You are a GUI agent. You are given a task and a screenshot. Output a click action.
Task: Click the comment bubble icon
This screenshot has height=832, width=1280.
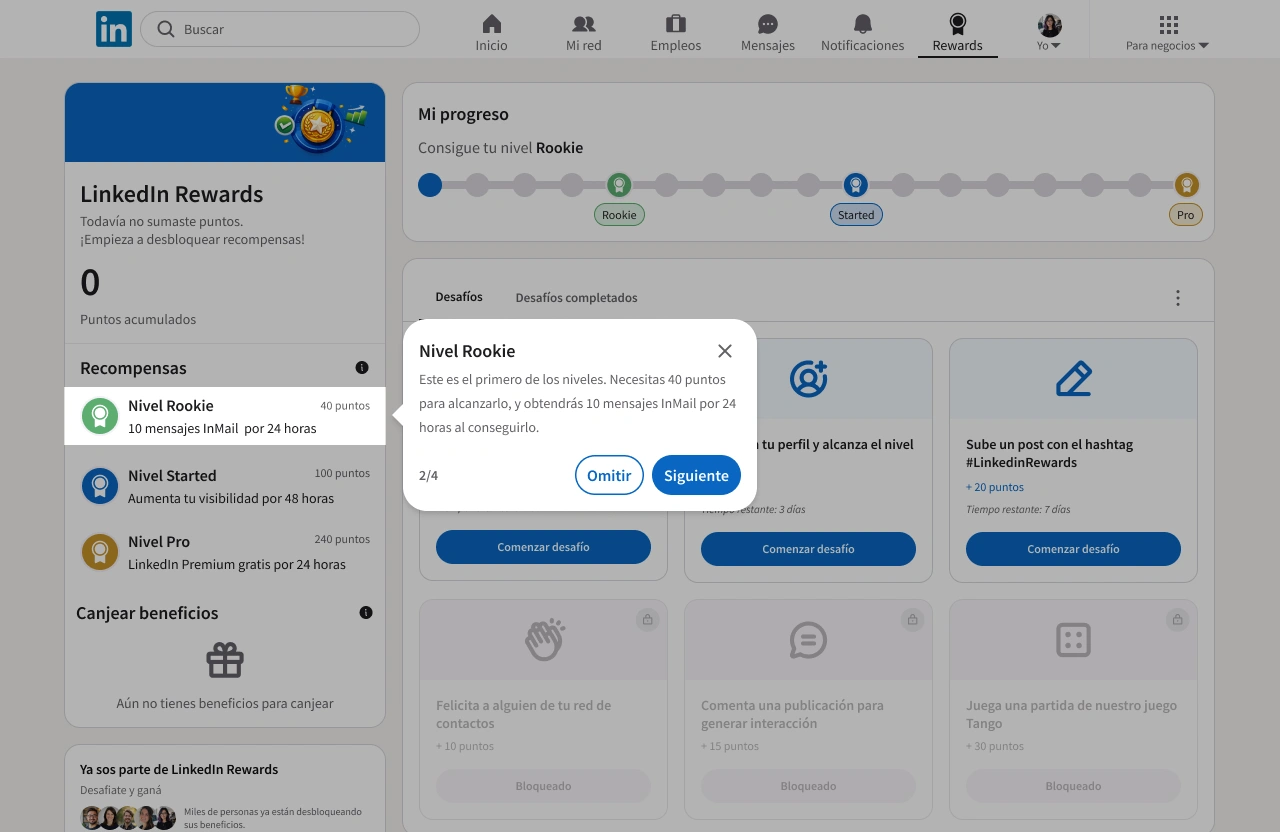(808, 640)
